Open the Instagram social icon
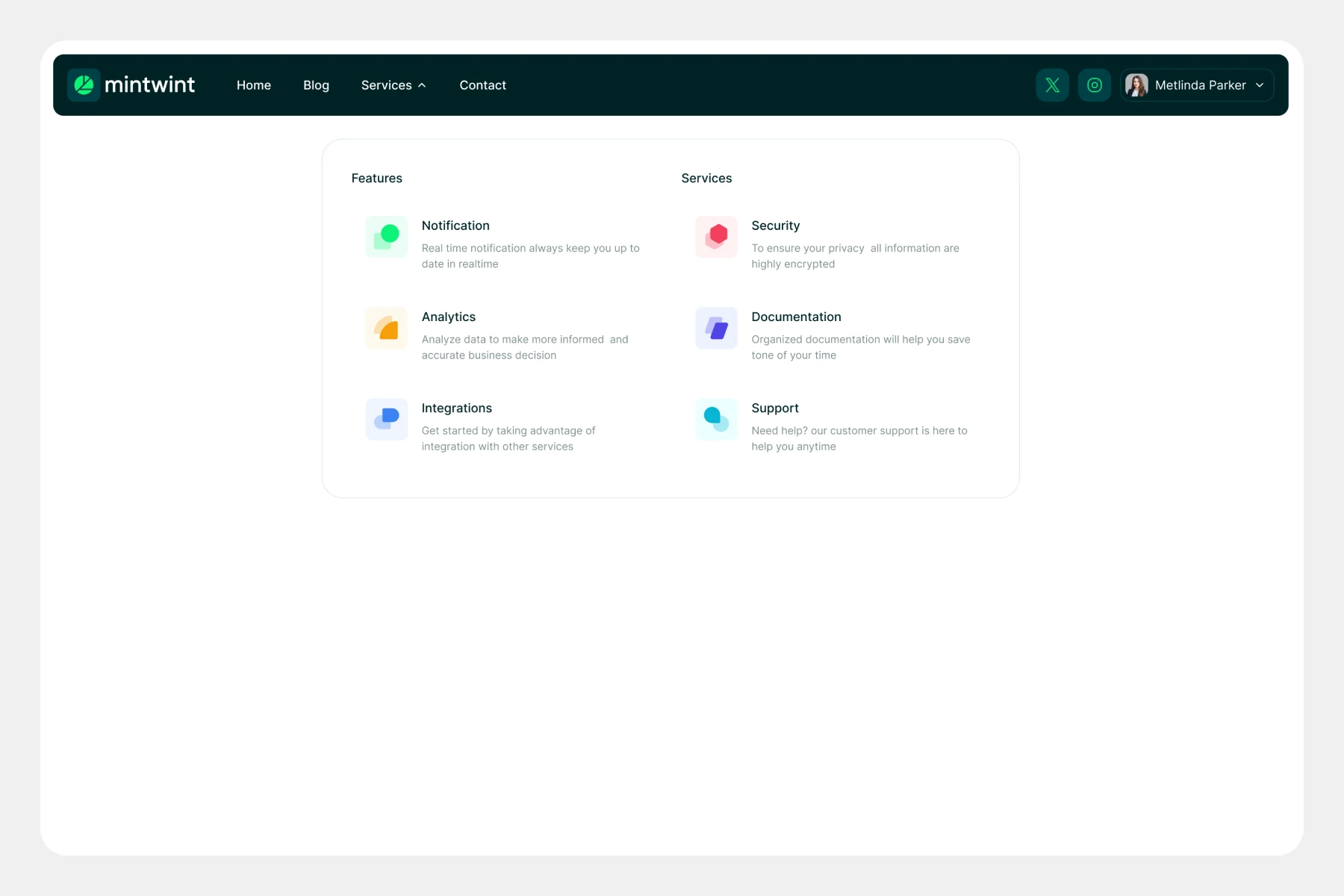Image resolution: width=1344 pixels, height=896 pixels. click(1094, 85)
